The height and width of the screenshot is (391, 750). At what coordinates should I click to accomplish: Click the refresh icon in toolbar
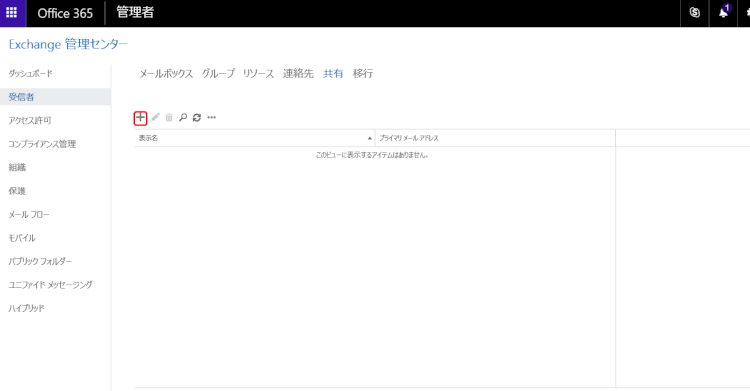(197, 118)
